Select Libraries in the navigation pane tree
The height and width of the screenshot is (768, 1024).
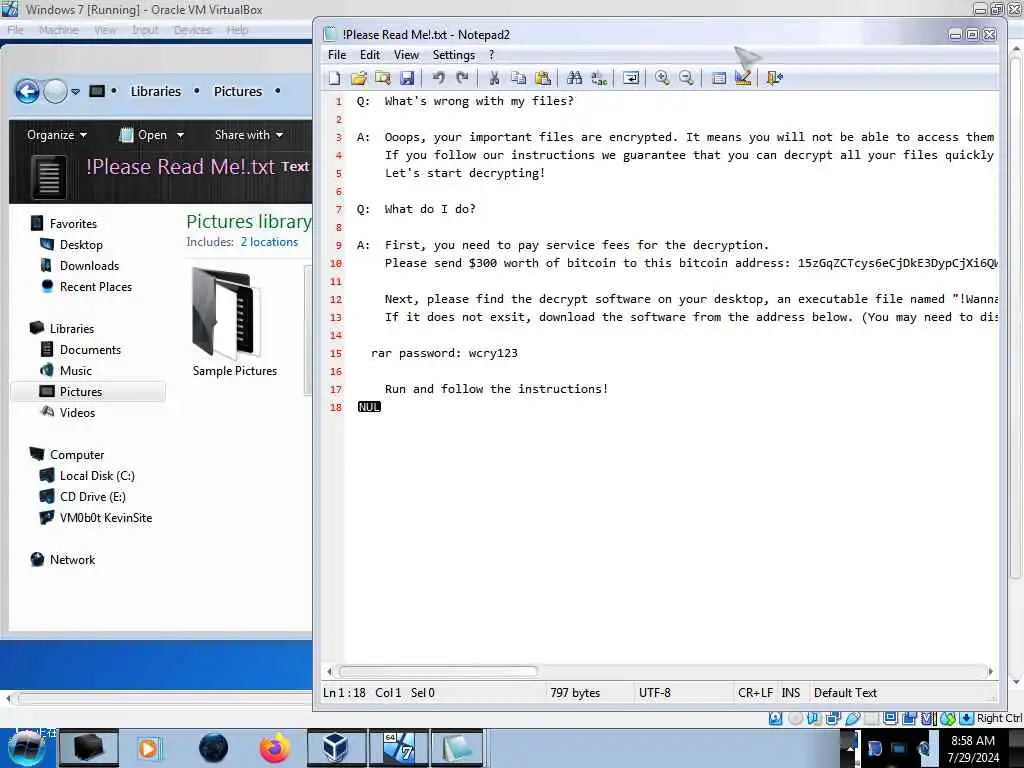point(72,329)
